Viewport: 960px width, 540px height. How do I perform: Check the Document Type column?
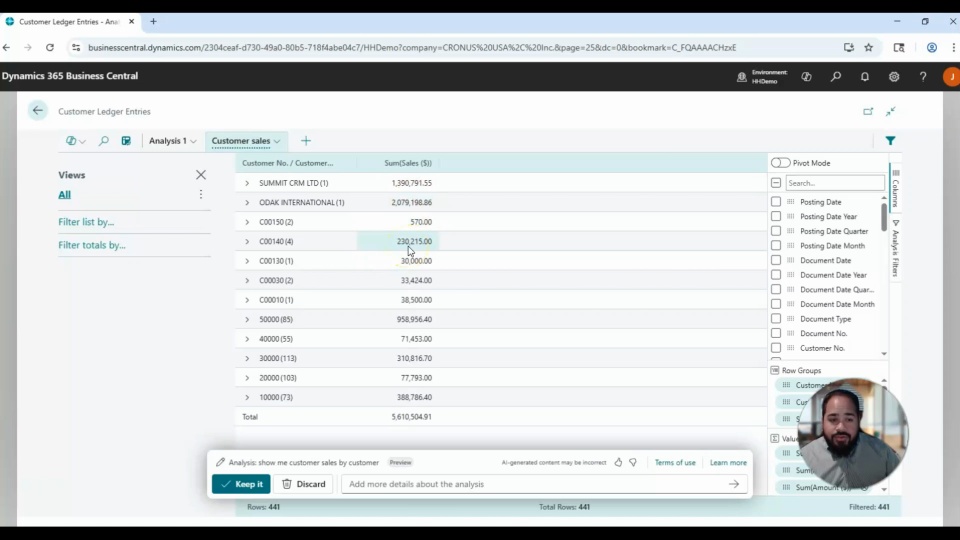pyautogui.click(x=776, y=318)
